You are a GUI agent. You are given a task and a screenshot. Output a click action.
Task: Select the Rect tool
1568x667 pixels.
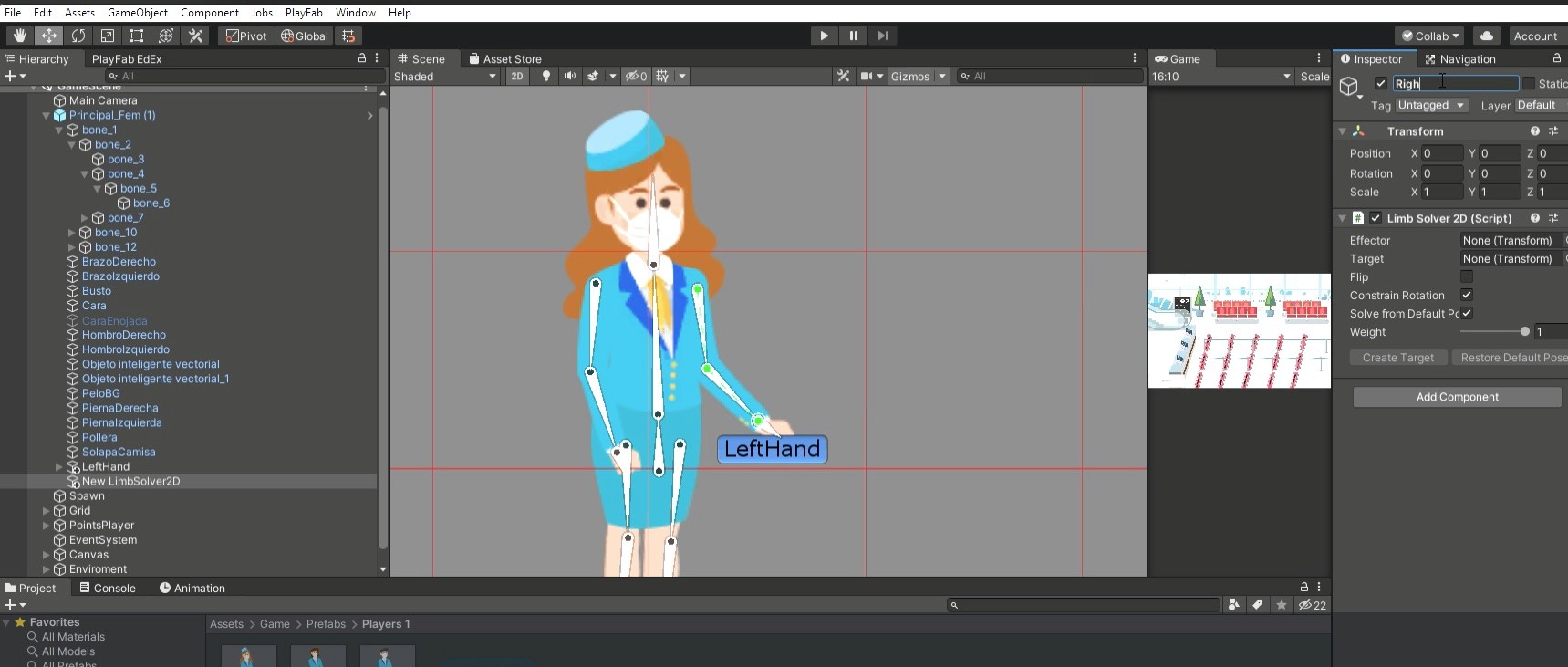click(137, 36)
